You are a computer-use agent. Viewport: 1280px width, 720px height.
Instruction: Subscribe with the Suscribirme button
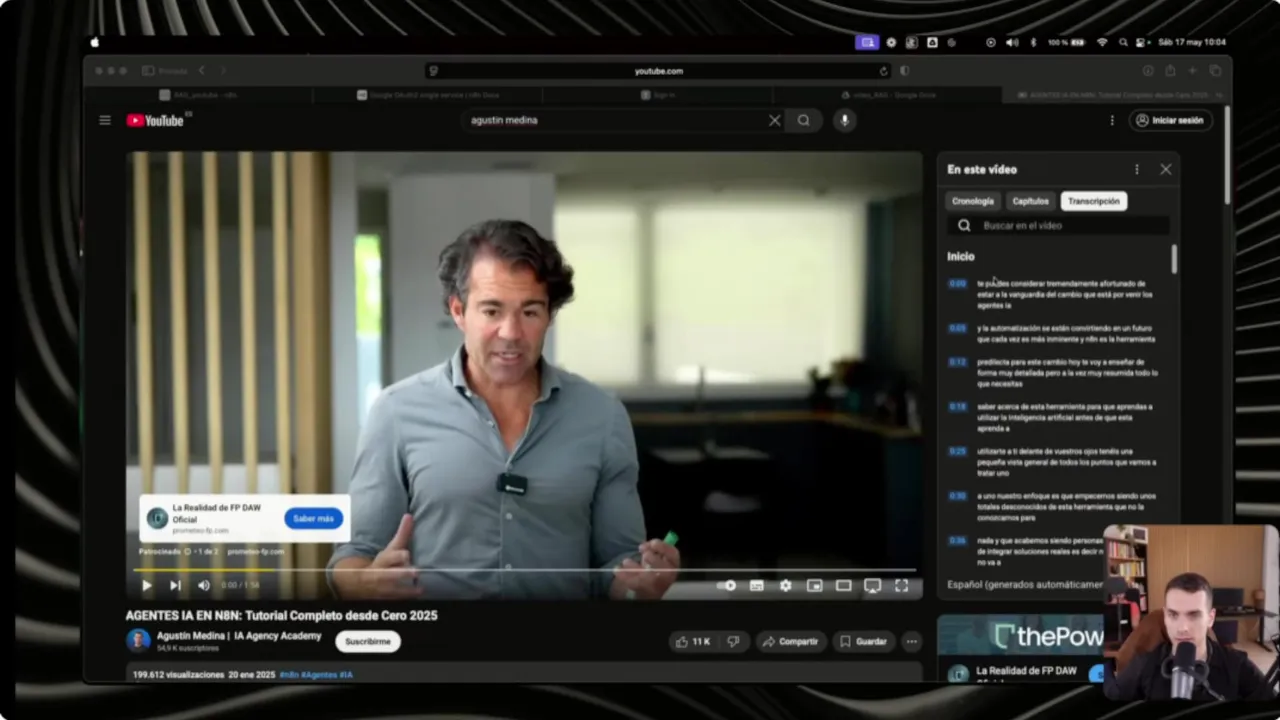[x=368, y=641]
